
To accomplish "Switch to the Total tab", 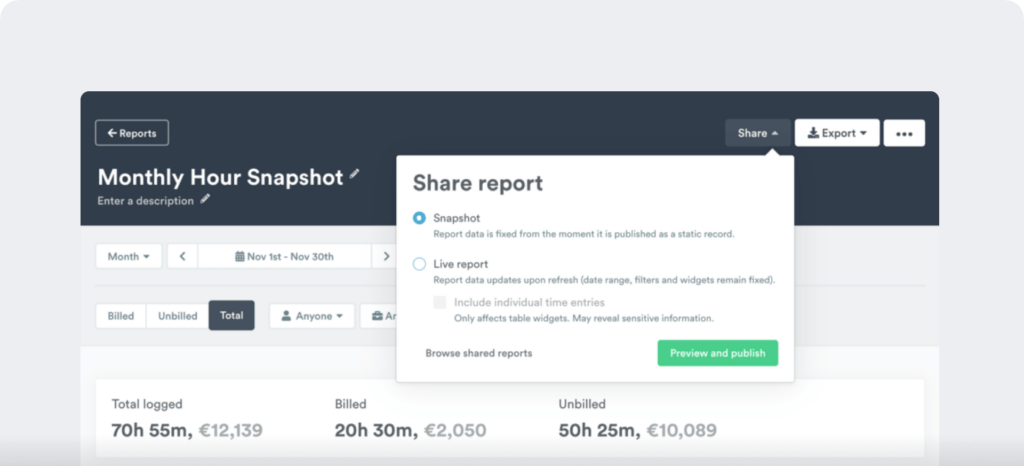I will tap(232, 315).
